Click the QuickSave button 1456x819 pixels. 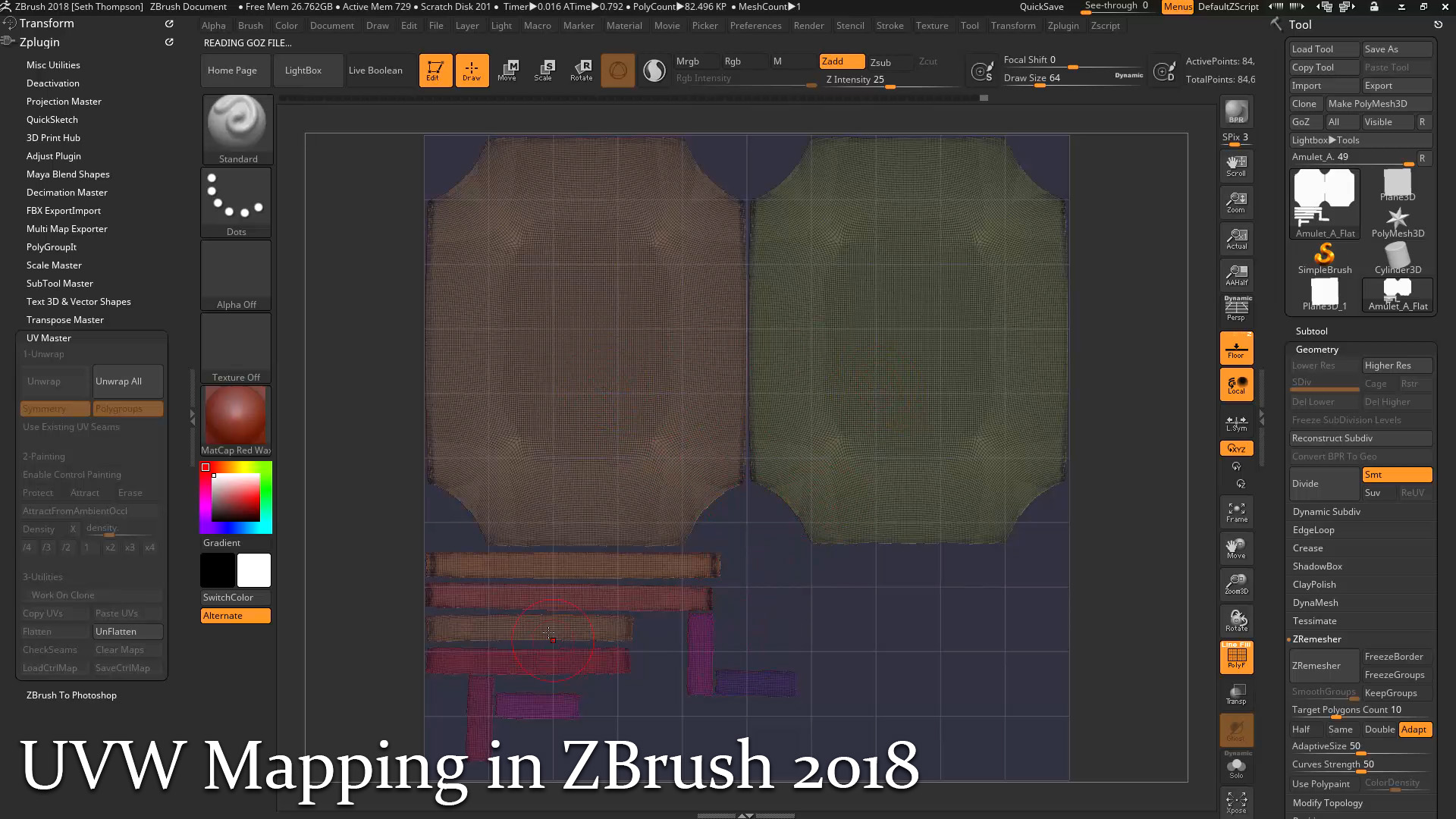pyautogui.click(x=1041, y=7)
